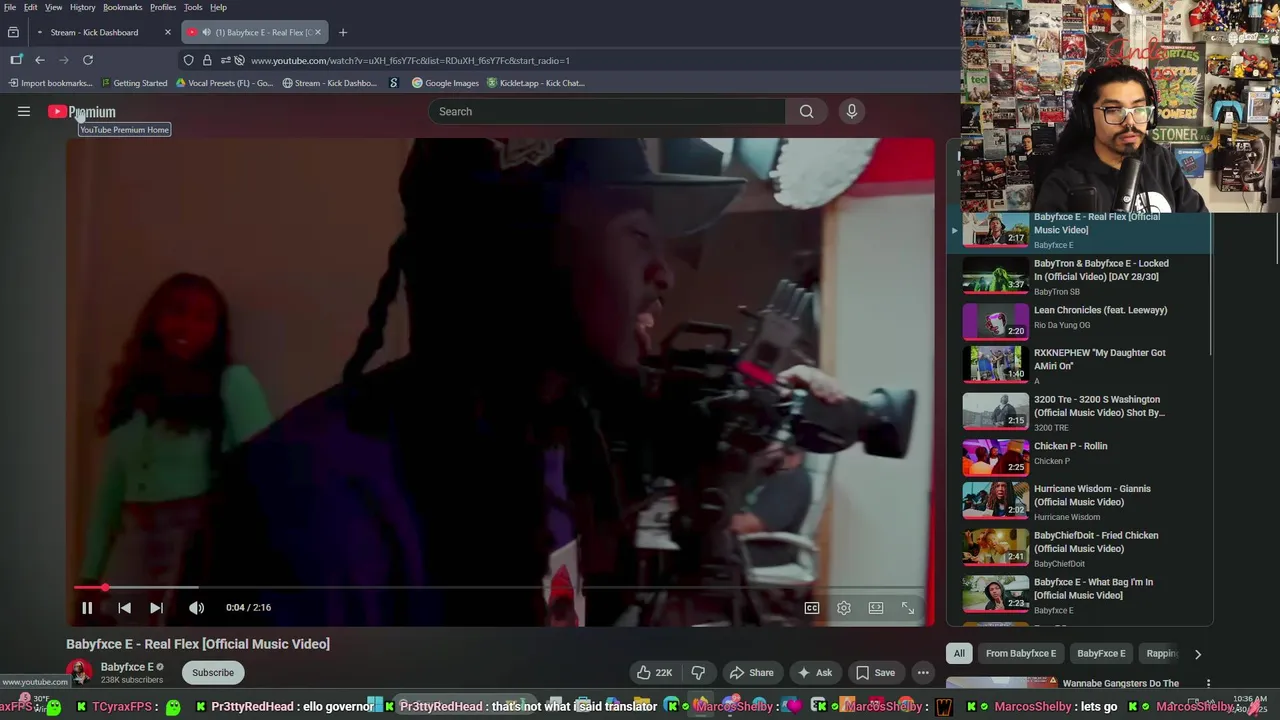This screenshot has width=1280, height=720.
Task: Open YouTube guide hamburger menu
Action: [x=24, y=111]
